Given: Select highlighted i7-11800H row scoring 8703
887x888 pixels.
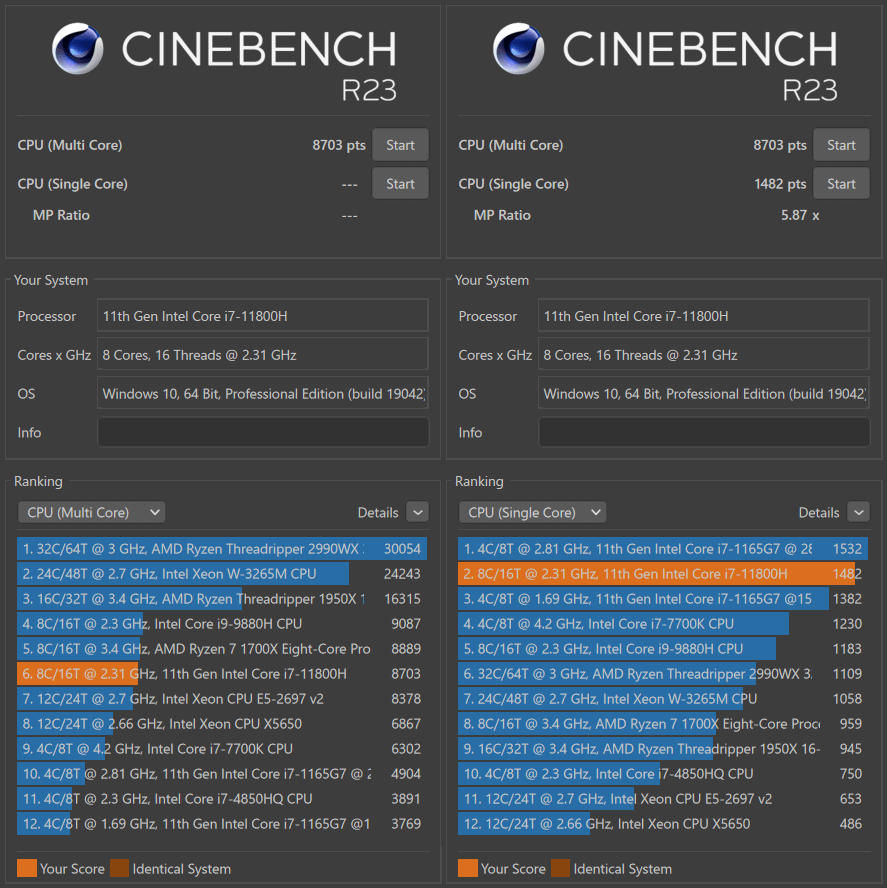Looking at the screenshot, I should pos(222,673).
